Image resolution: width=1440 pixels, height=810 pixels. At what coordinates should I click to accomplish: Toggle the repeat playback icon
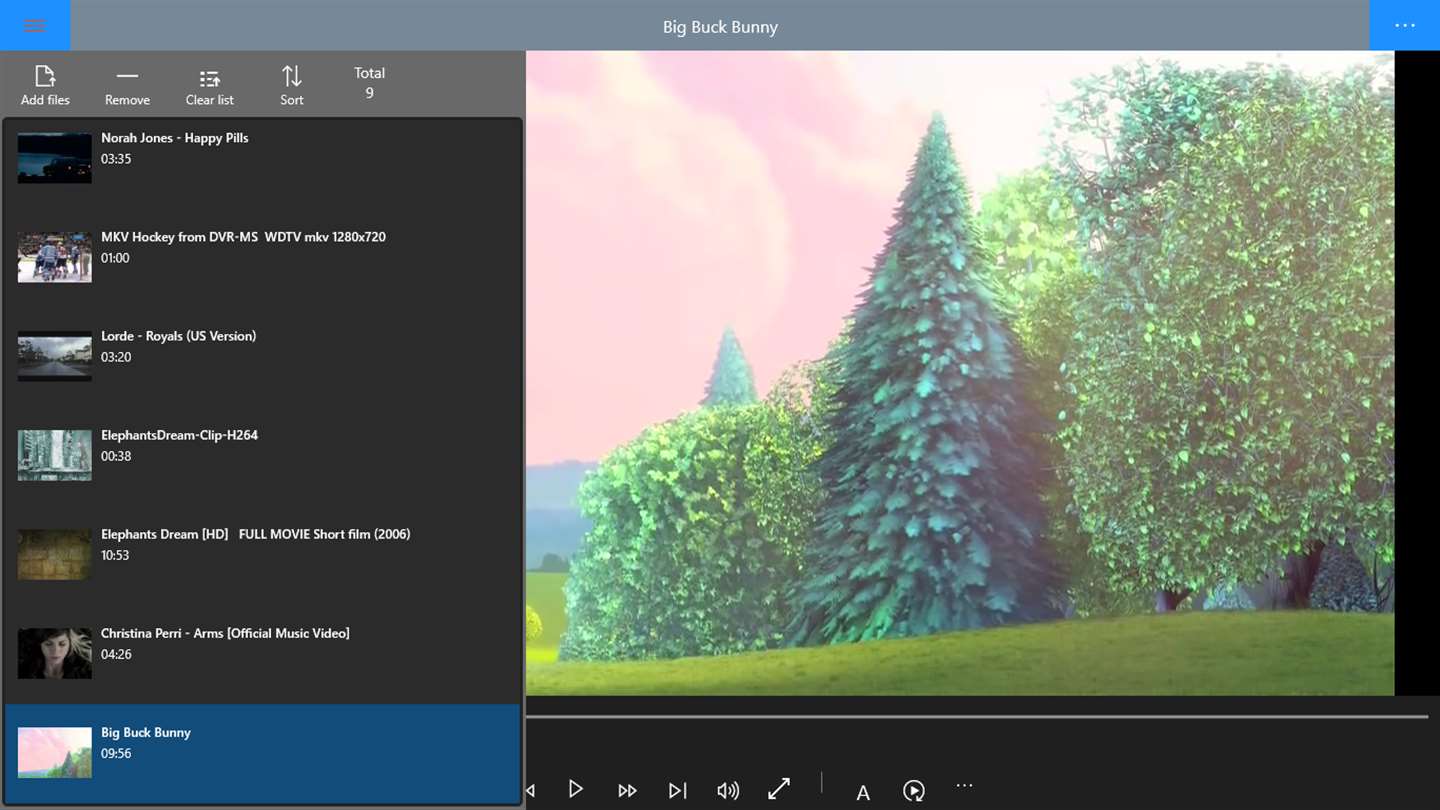pos(914,791)
